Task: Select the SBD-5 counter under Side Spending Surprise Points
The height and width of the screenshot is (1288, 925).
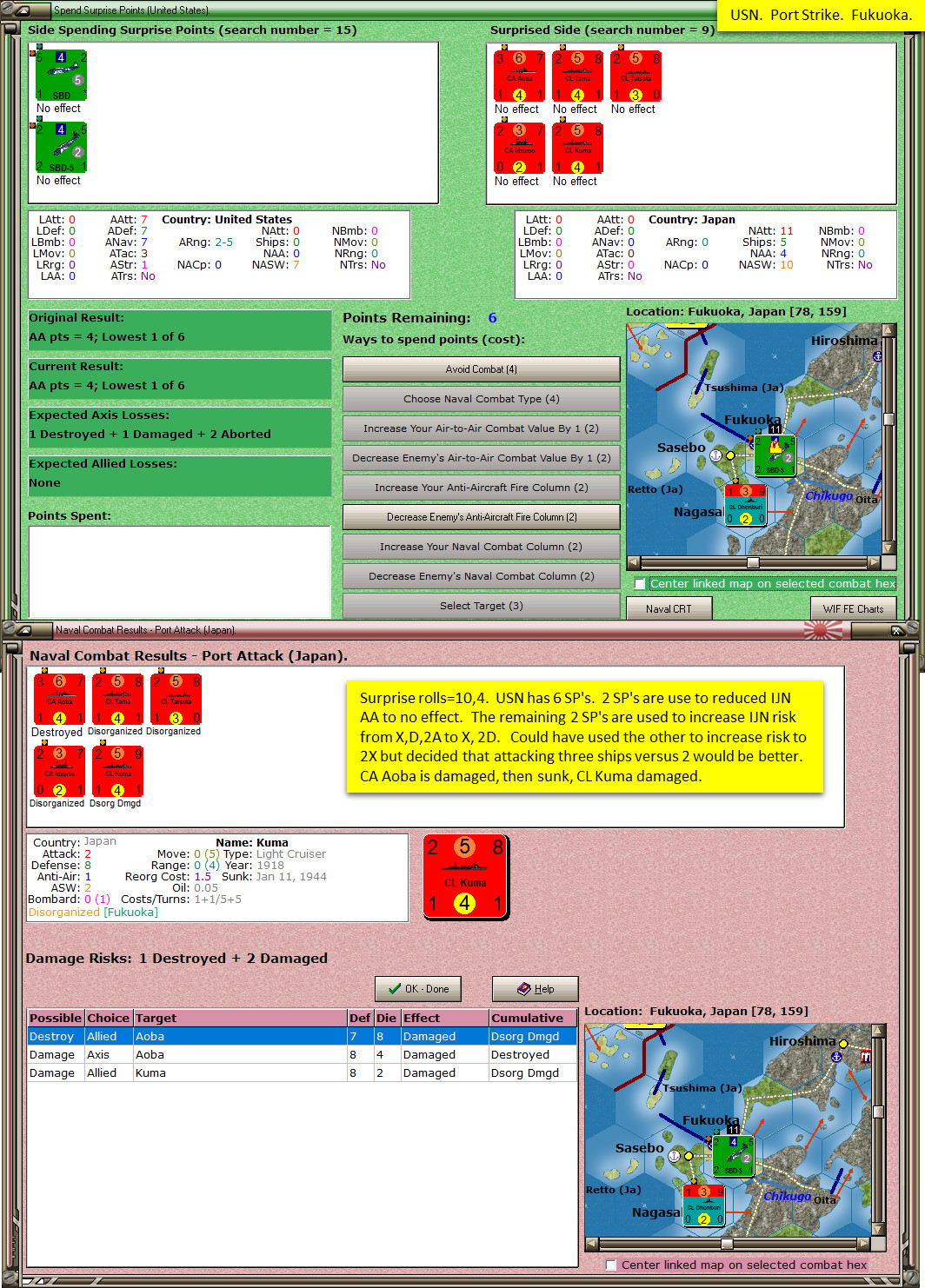Action: 61,148
